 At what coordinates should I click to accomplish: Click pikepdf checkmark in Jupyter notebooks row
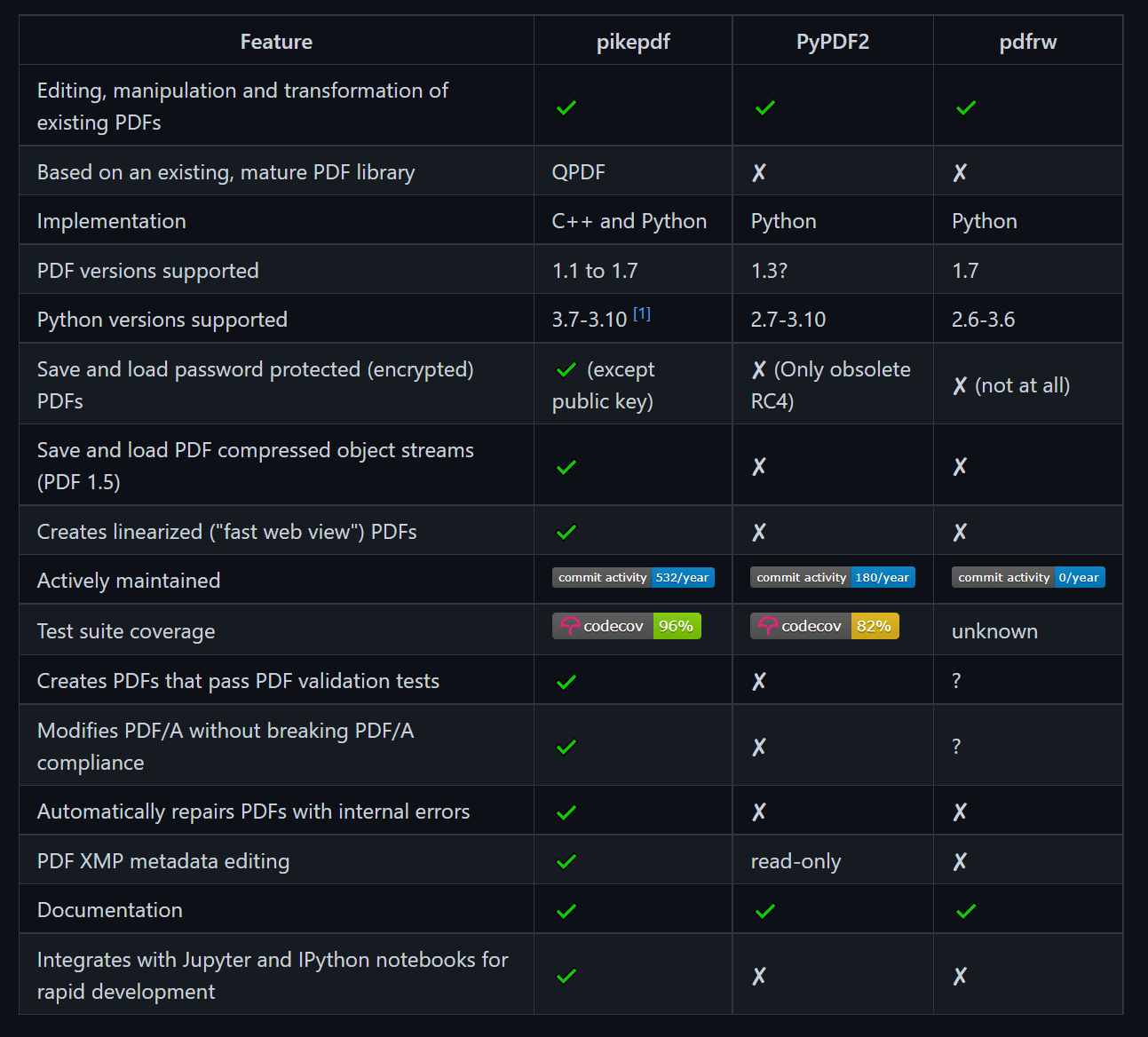[x=566, y=976]
